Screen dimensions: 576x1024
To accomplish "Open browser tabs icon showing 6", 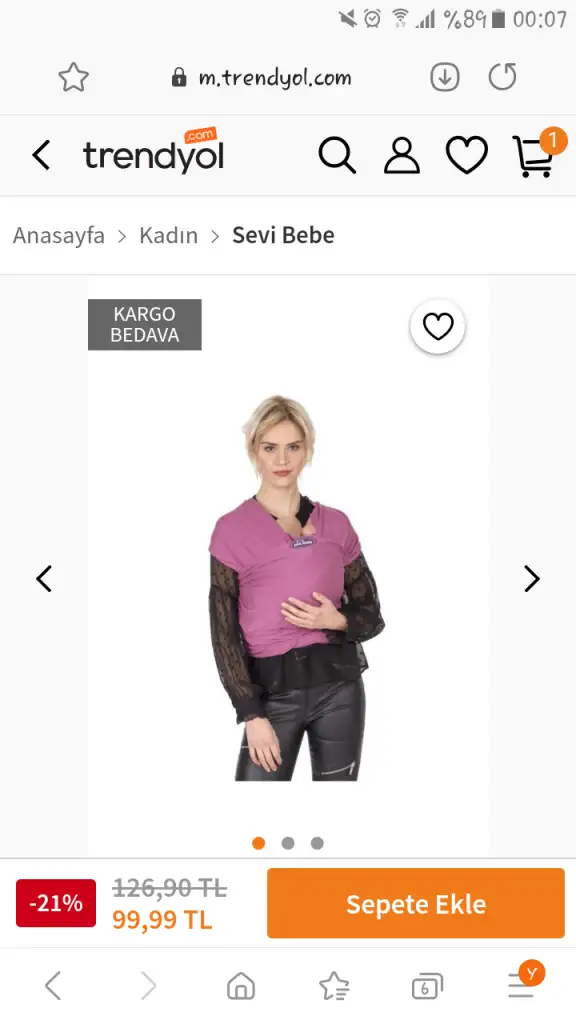I will 427,986.
